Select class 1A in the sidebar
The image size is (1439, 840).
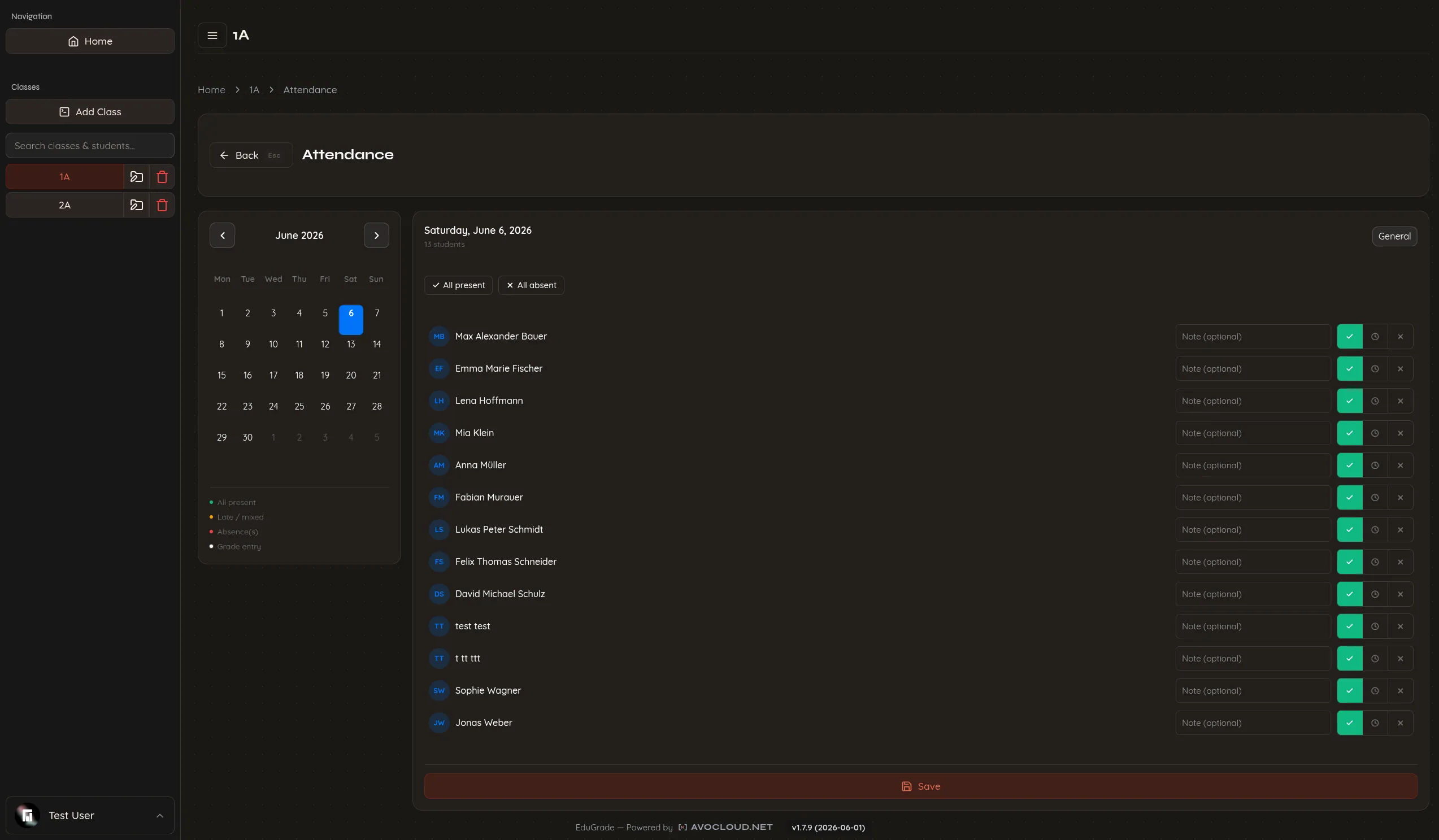click(x=64, y=177)
